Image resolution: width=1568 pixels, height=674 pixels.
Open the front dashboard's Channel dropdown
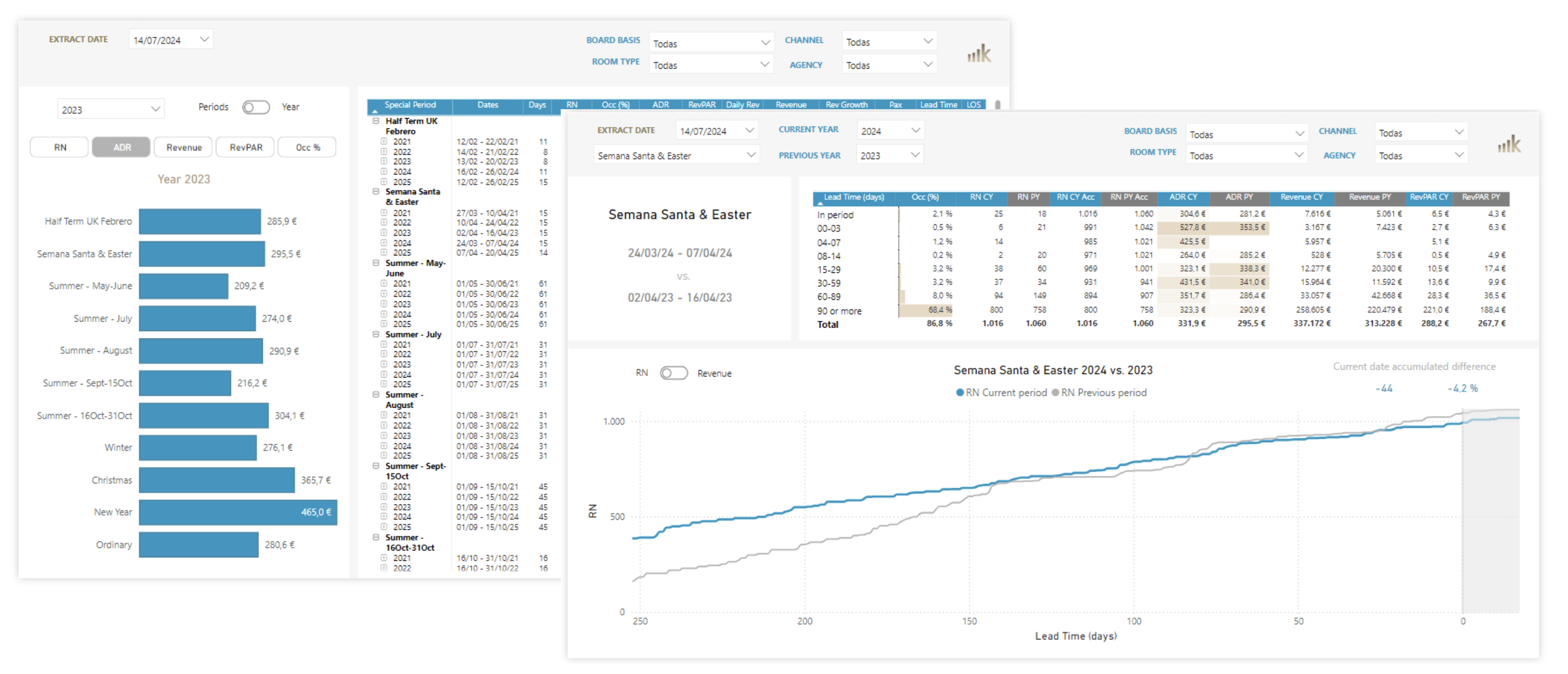pos(1421,132)
